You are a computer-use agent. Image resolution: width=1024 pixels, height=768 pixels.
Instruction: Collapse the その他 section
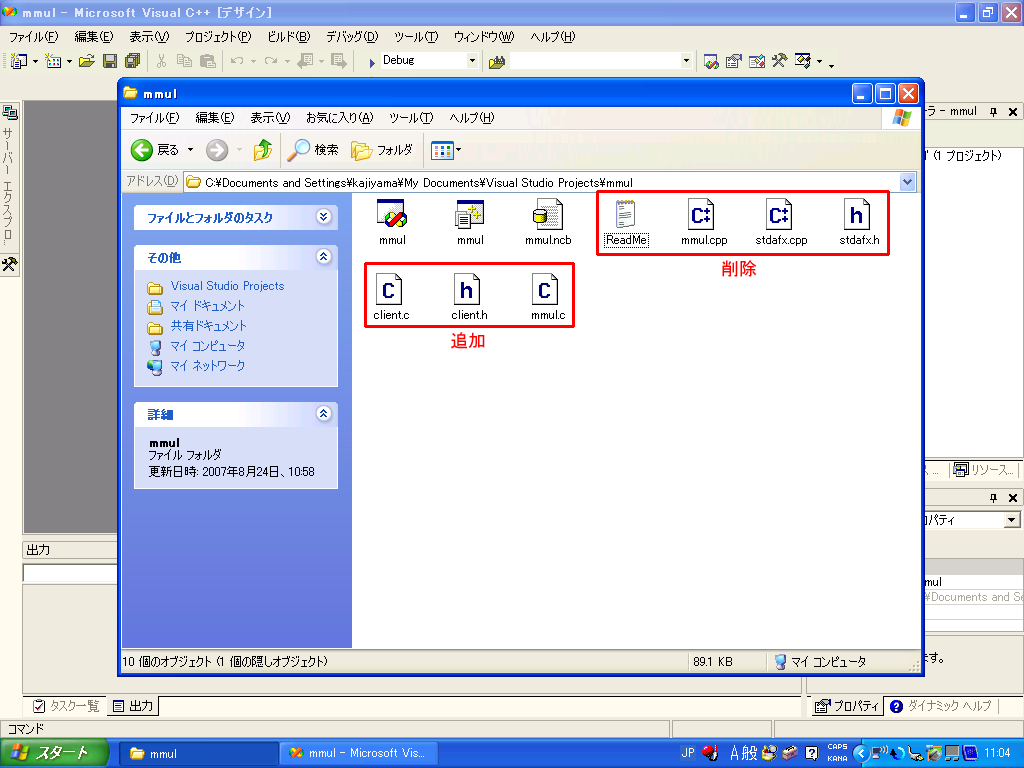[x=323, y=257]
